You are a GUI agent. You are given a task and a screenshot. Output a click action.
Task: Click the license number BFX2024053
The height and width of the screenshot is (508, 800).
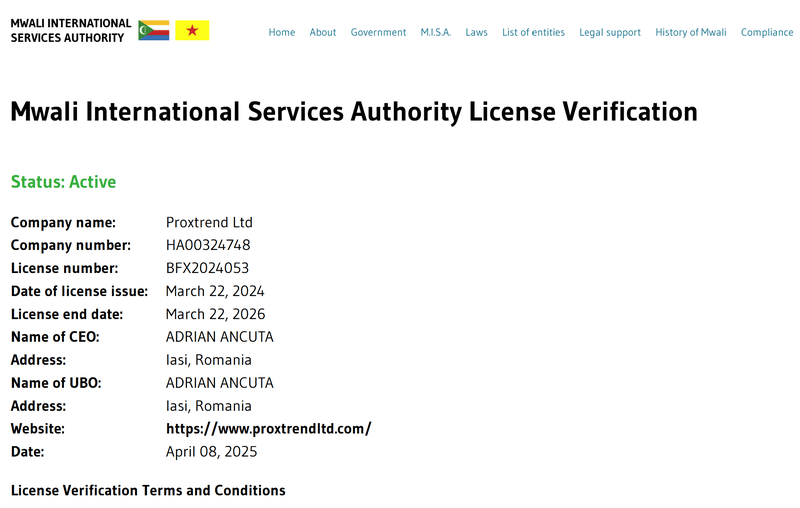(207, 268)
